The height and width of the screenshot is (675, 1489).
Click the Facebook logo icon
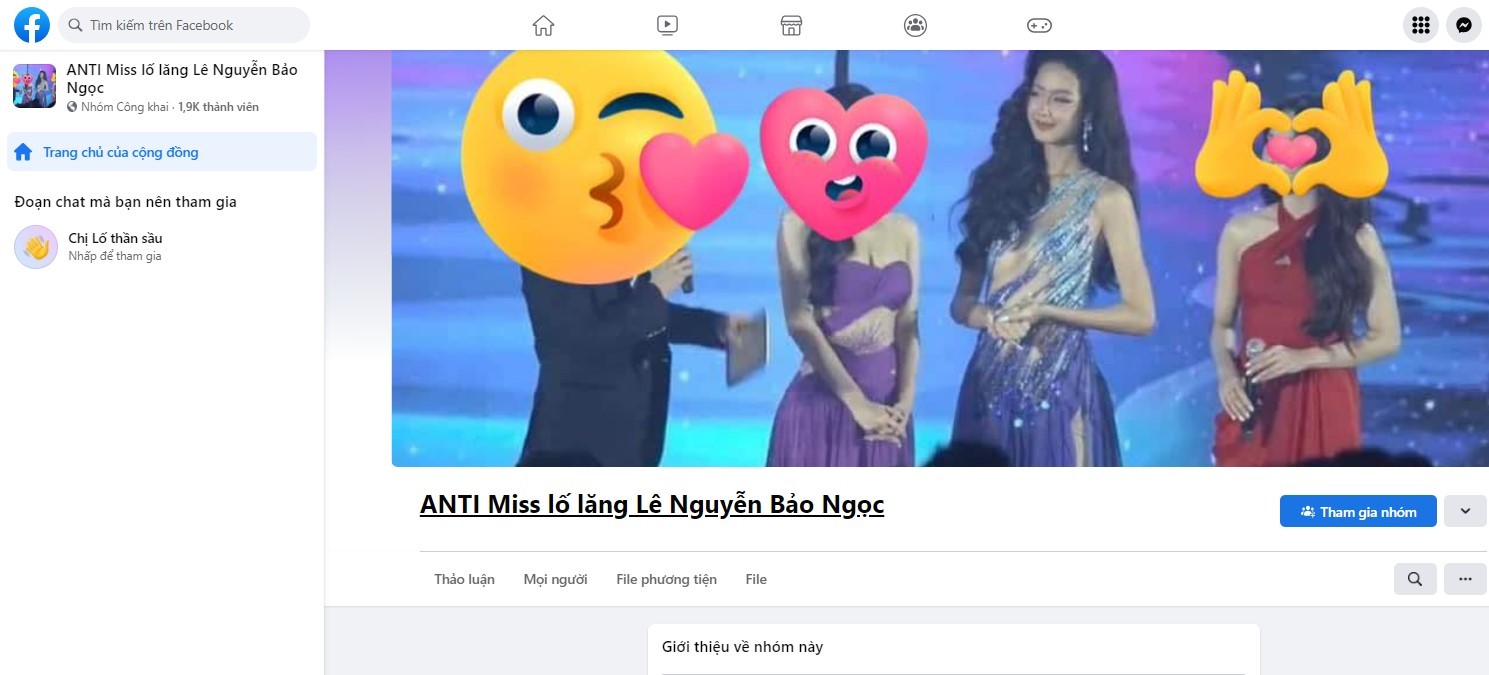(31, 25)
